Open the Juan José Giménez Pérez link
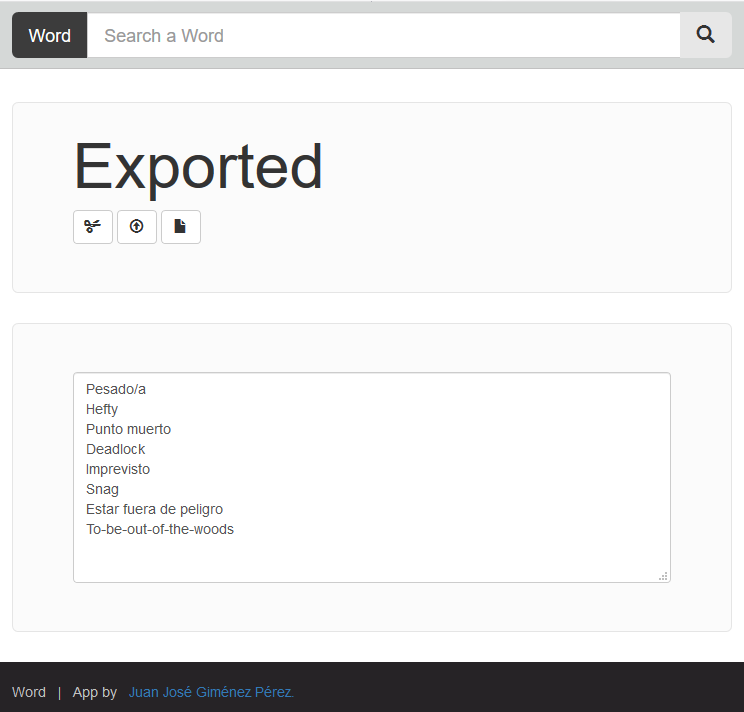744x712 pixels. pyautogui.click(x=211, y=692)
